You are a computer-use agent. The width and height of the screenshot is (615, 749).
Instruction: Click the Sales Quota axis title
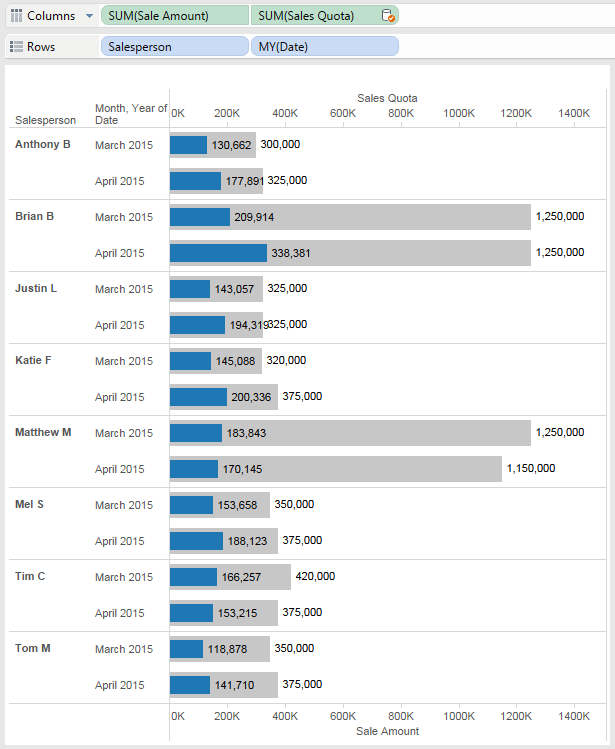point(387,98)
